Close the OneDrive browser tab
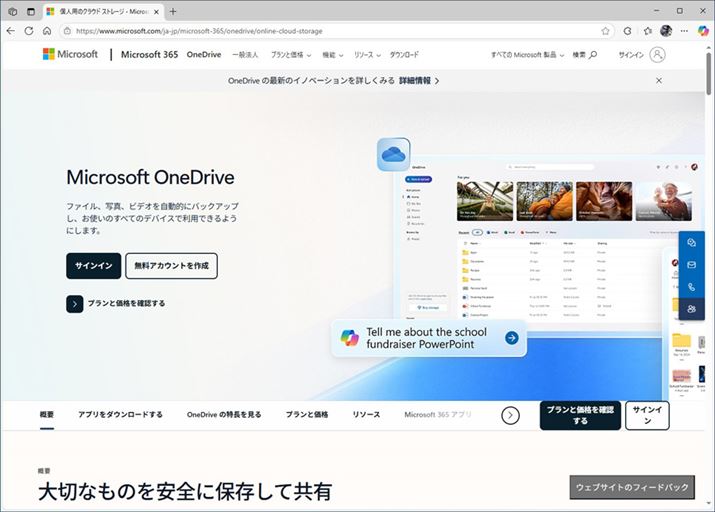This screenshot has height=512, width=715. point(156,12)
